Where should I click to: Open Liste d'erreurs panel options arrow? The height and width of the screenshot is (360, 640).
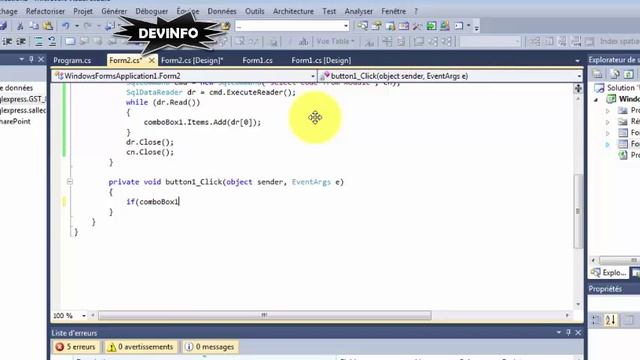558,333
